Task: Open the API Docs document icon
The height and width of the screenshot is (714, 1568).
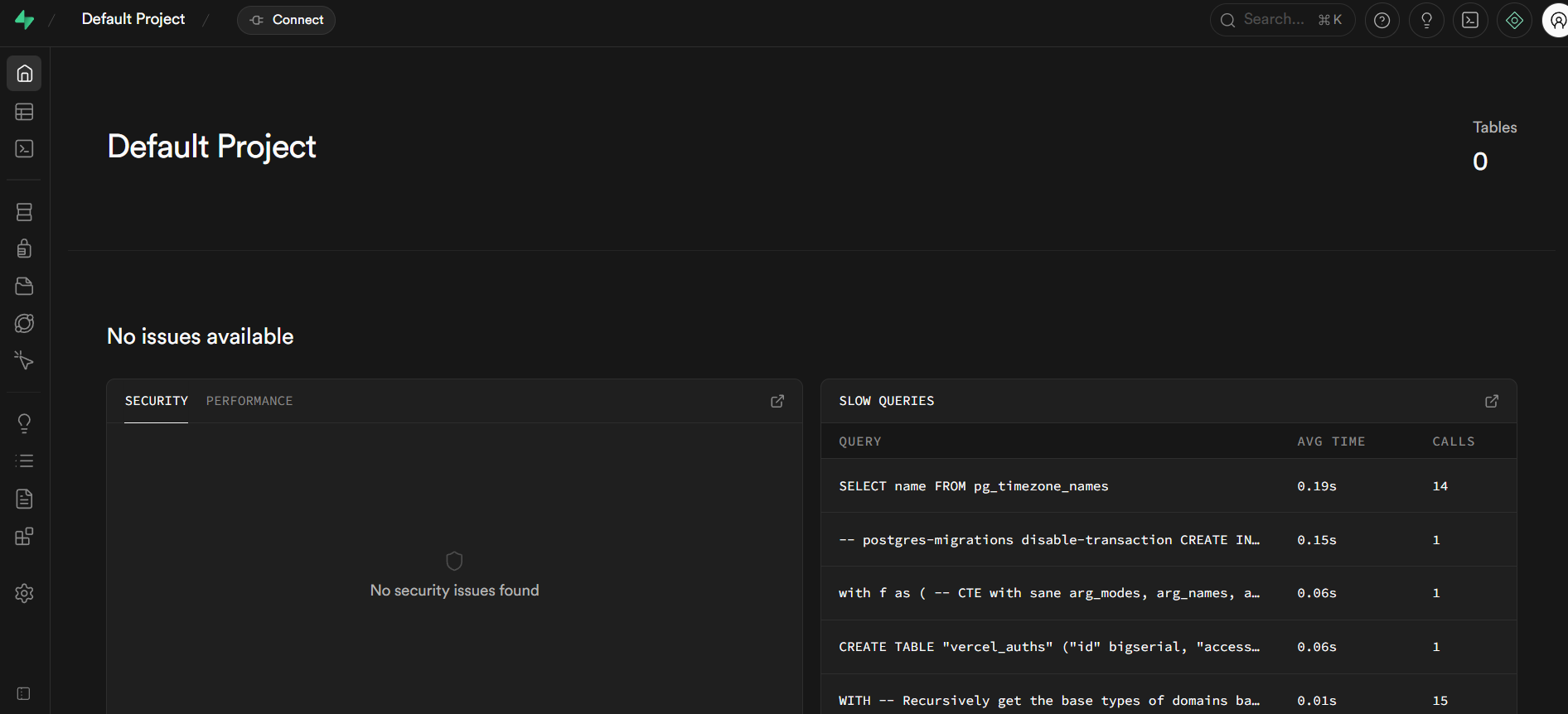Action: pyautogui.click(x=25, y=499)
